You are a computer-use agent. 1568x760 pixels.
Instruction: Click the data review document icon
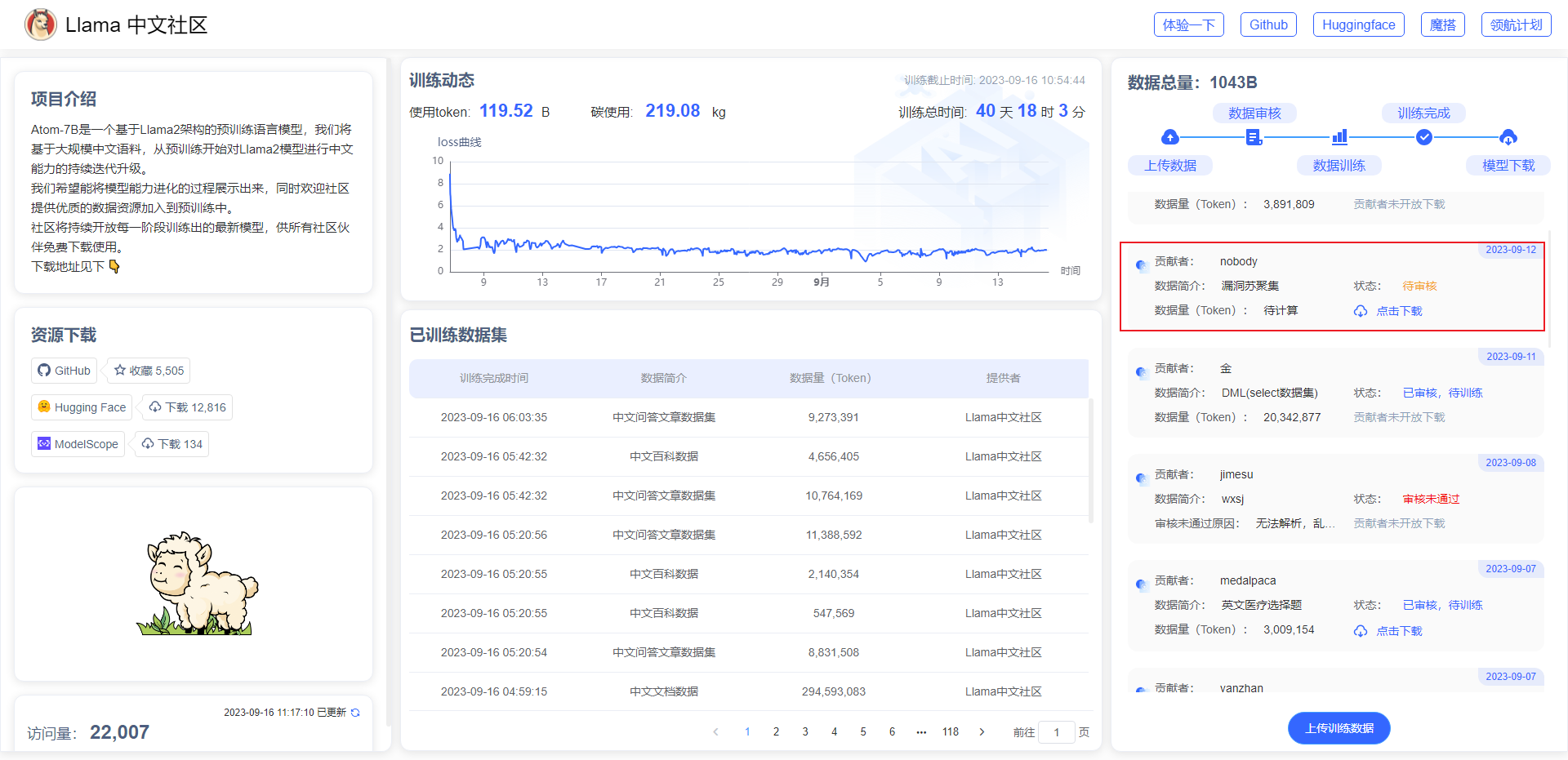click(1254, 137)
